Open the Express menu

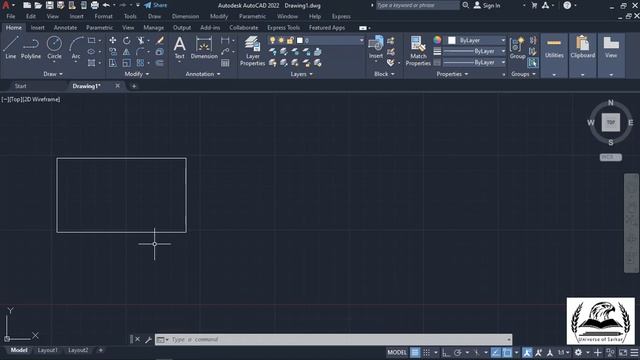pos(341,16)
